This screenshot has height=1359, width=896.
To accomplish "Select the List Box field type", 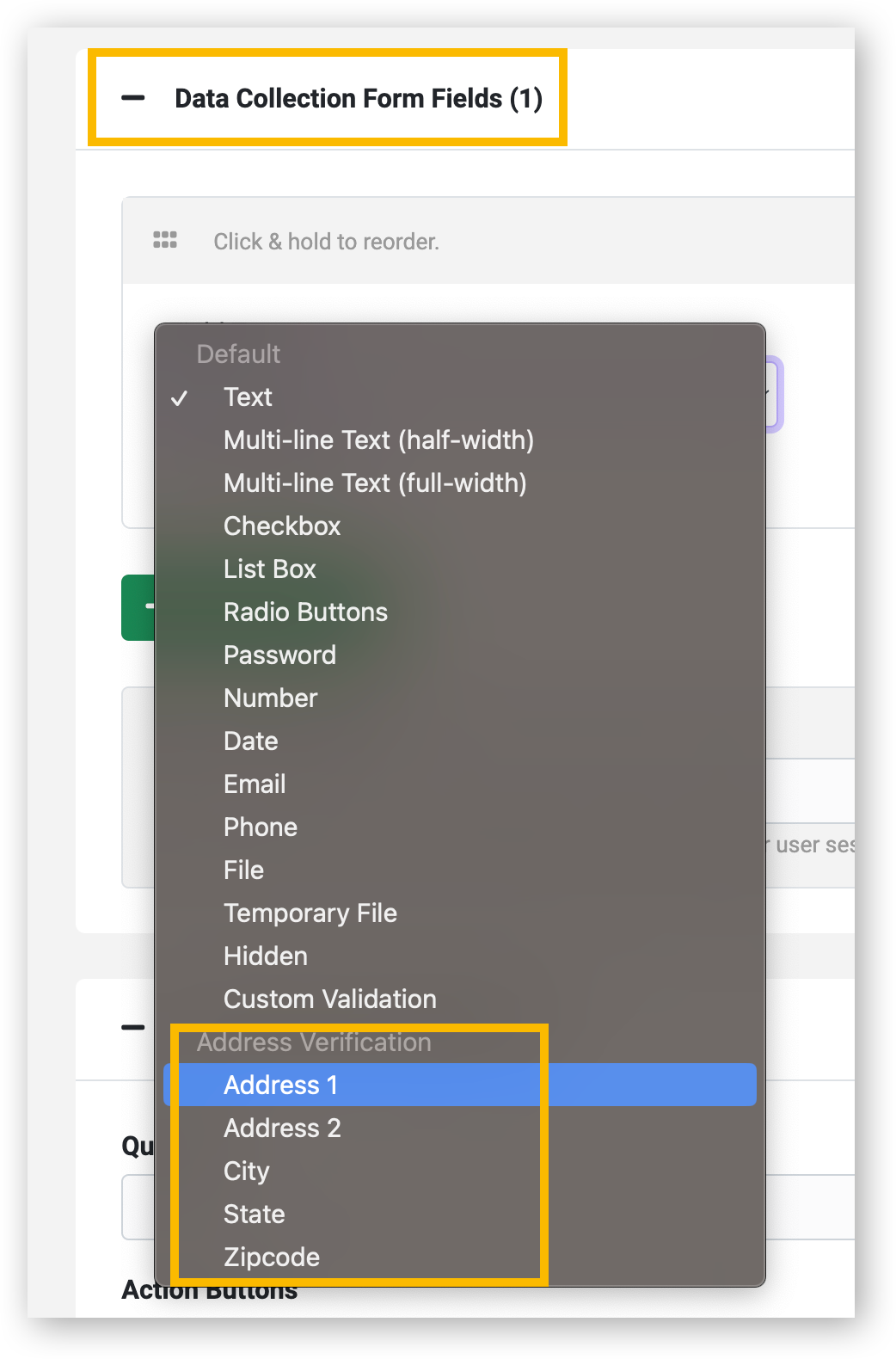I will (x=269, y=569).
